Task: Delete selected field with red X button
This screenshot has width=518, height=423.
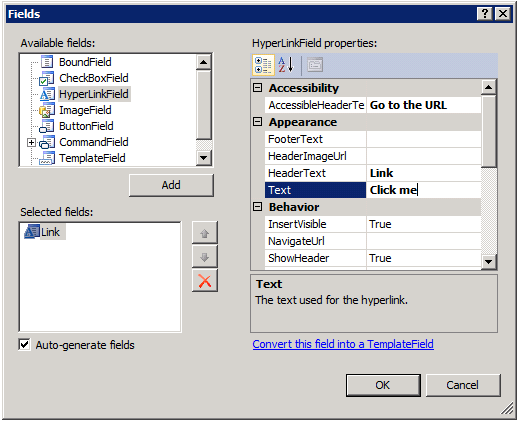Action: click(205, 281)
